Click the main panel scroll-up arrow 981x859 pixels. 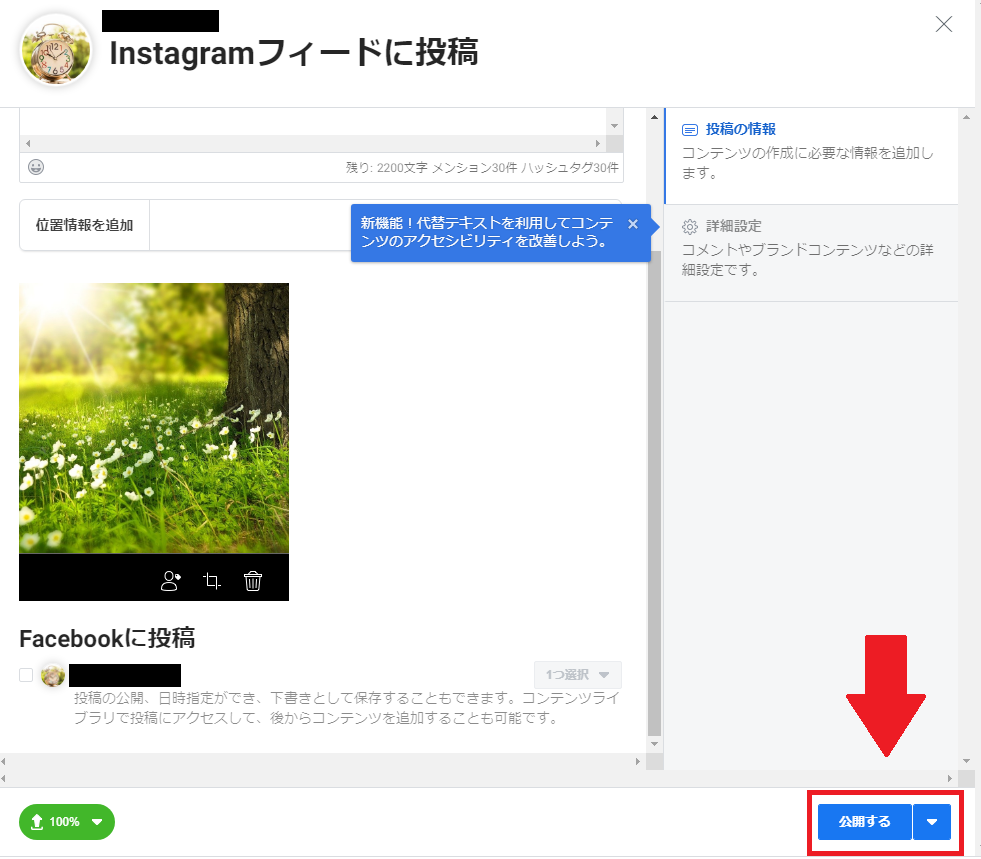[654, 117]
